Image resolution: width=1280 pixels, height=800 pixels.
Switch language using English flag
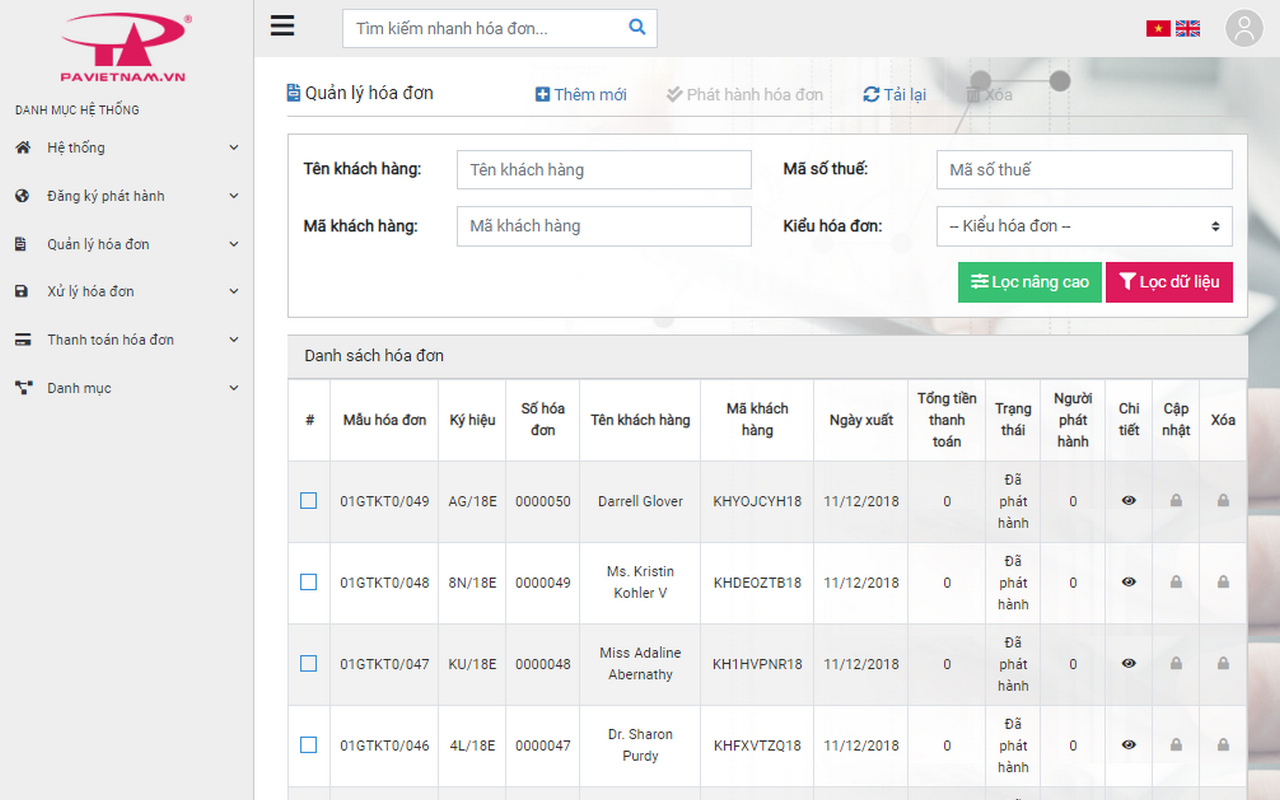point(1188,29)
